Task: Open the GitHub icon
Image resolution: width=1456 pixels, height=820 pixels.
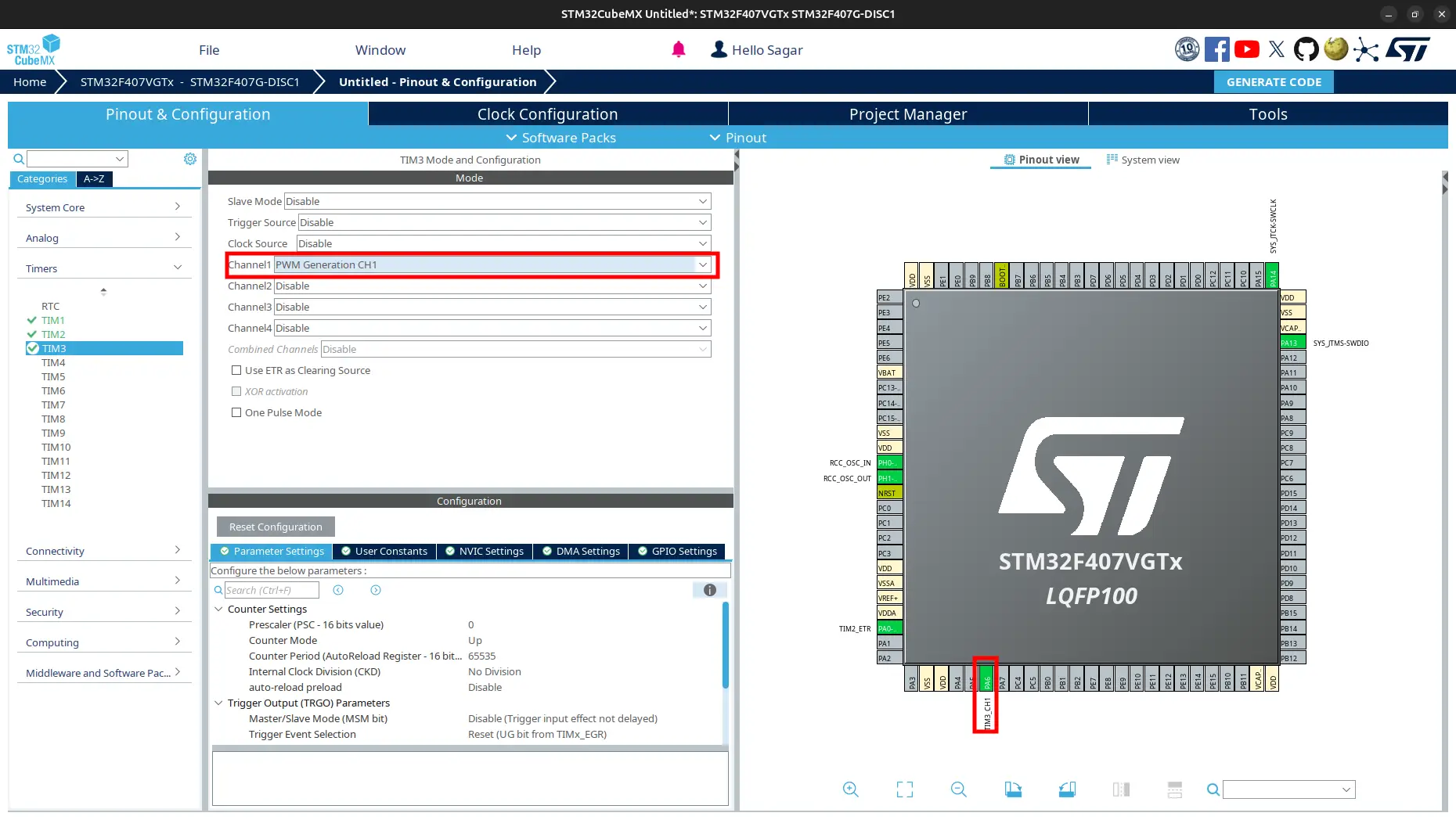Action: (x=1306, y=49)
